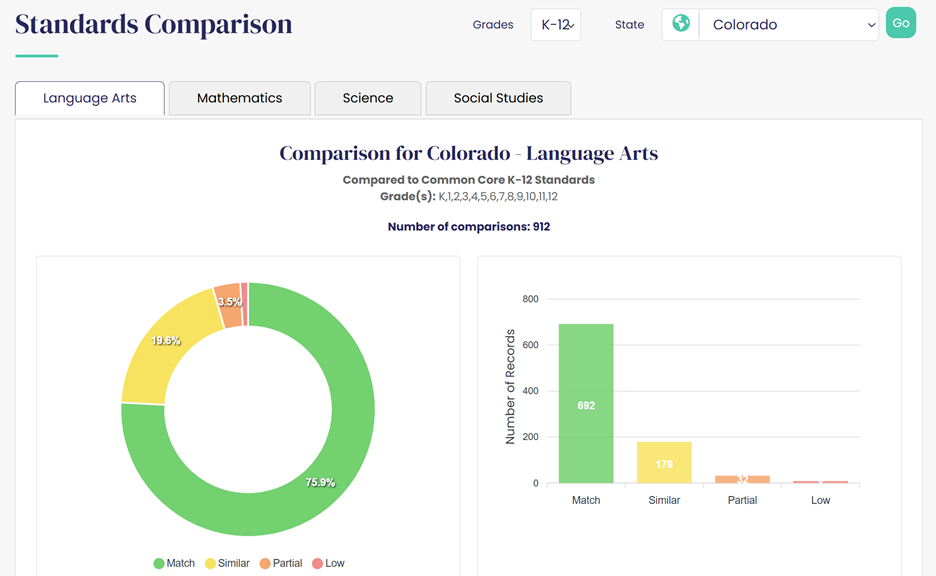Viewport: 936px width, 576px height.
Task: Toggle Similar series in chart legend
Action: pos(226,563)
